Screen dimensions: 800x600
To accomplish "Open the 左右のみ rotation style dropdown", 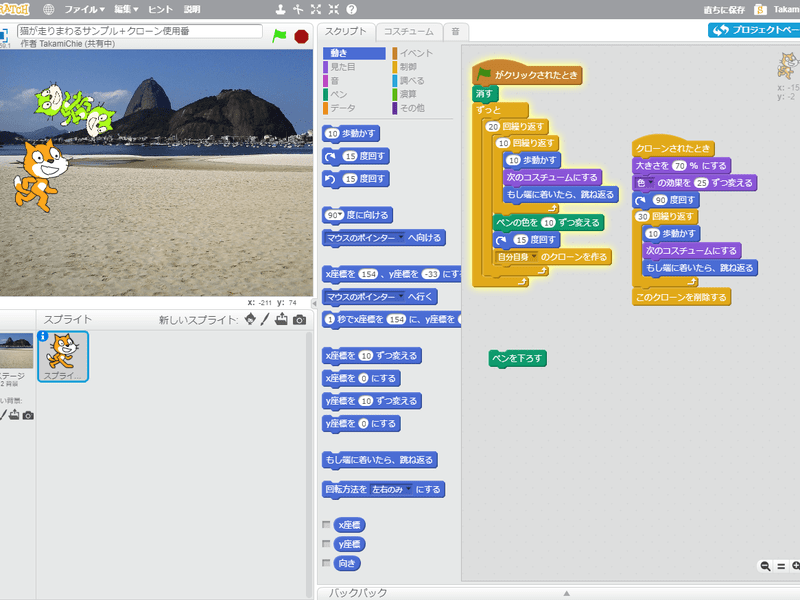I will tap(392, 490).
